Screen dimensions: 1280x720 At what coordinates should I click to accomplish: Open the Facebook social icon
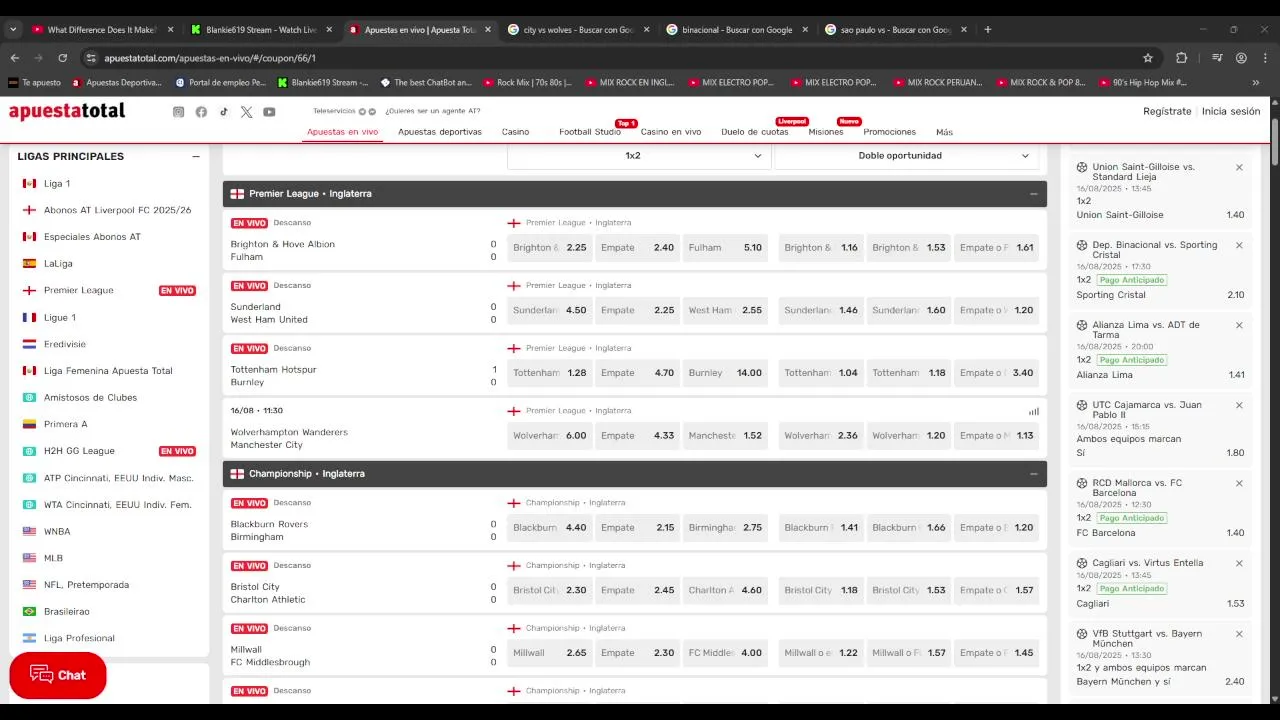point(201,112)
